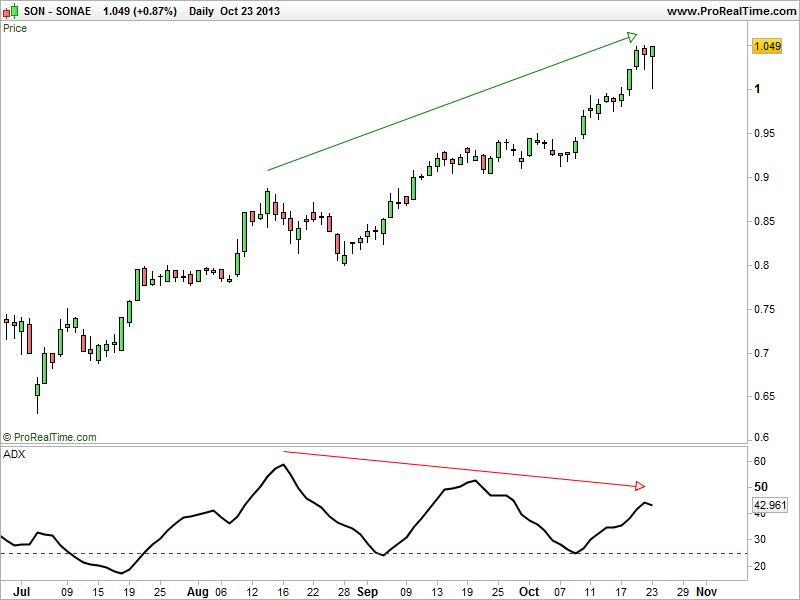Click the 'Daily' timeframe label
The image size is (800, 600).
tap(201, 11)
